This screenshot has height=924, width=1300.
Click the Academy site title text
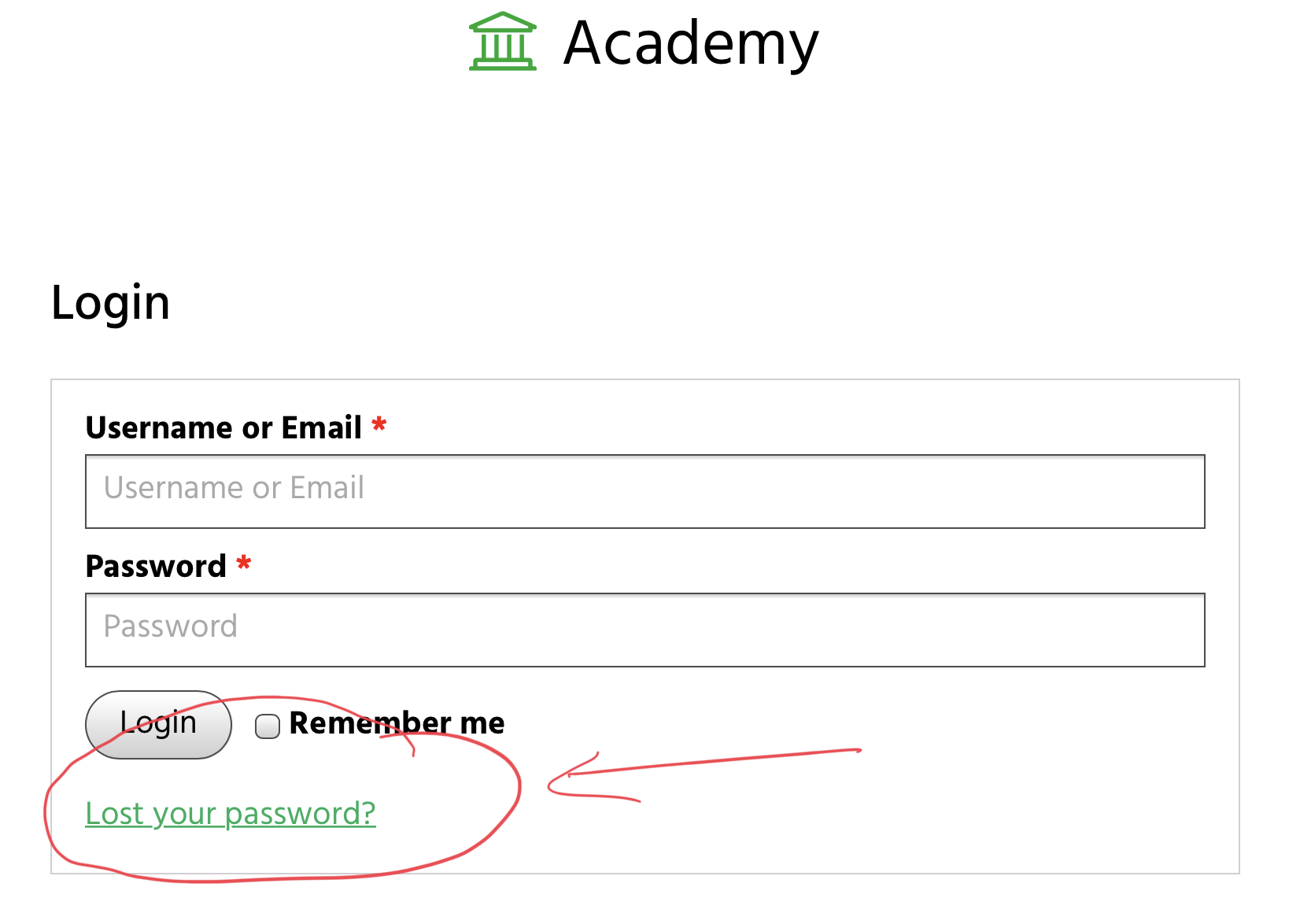(692, 44)
